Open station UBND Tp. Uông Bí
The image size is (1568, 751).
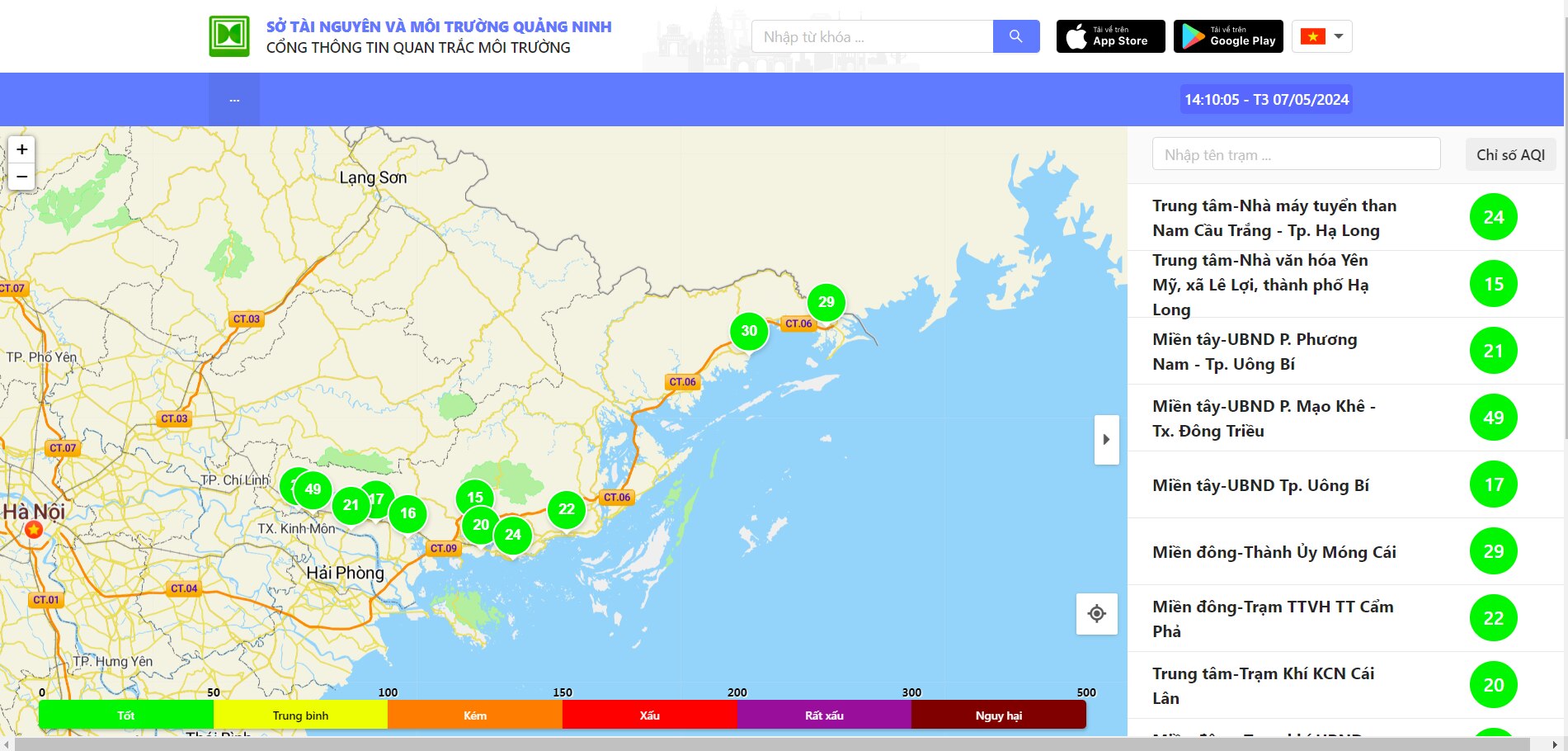[x=1260, y=485]
